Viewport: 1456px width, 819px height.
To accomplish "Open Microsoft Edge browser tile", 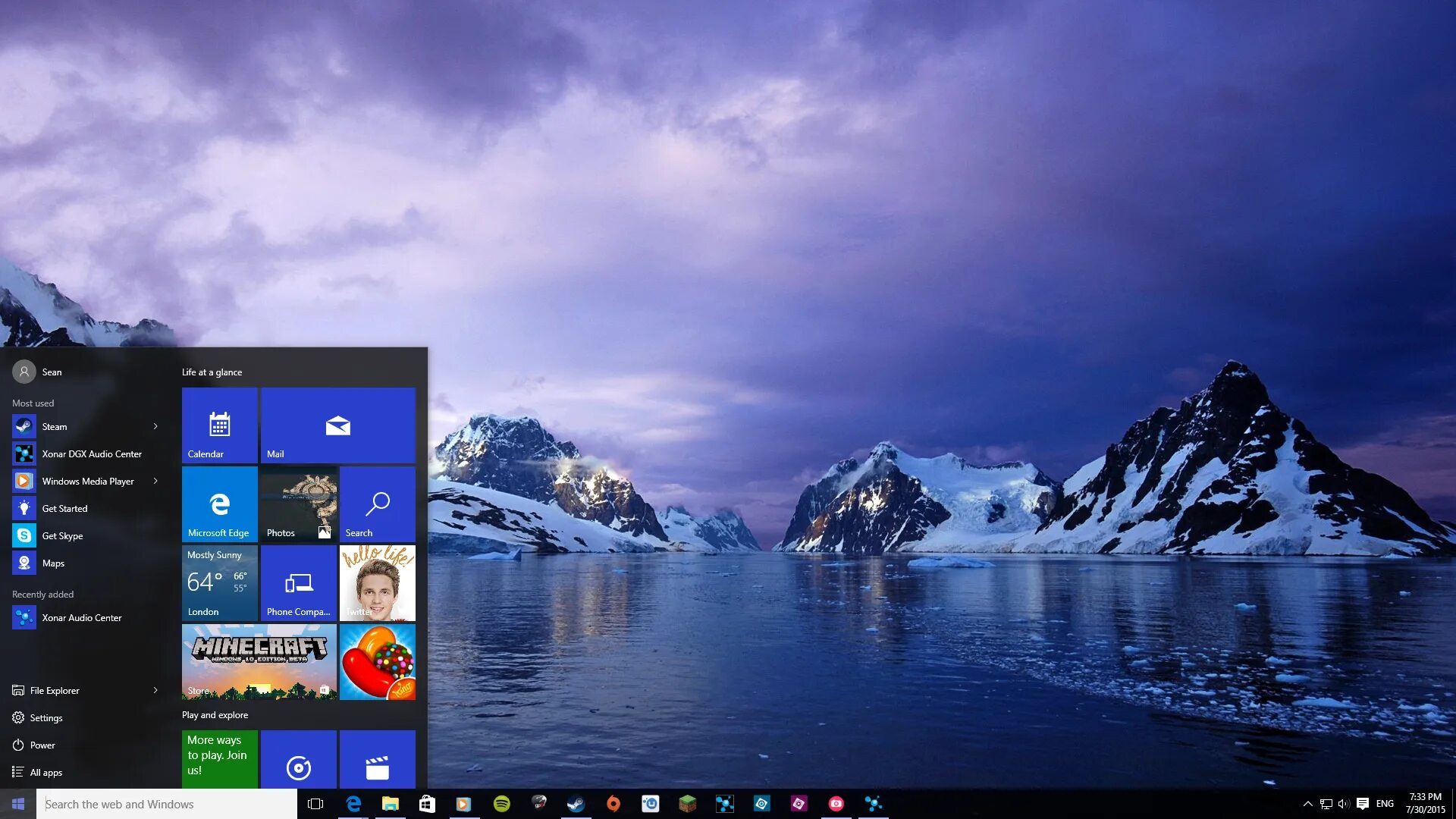I will click(219, 504).
